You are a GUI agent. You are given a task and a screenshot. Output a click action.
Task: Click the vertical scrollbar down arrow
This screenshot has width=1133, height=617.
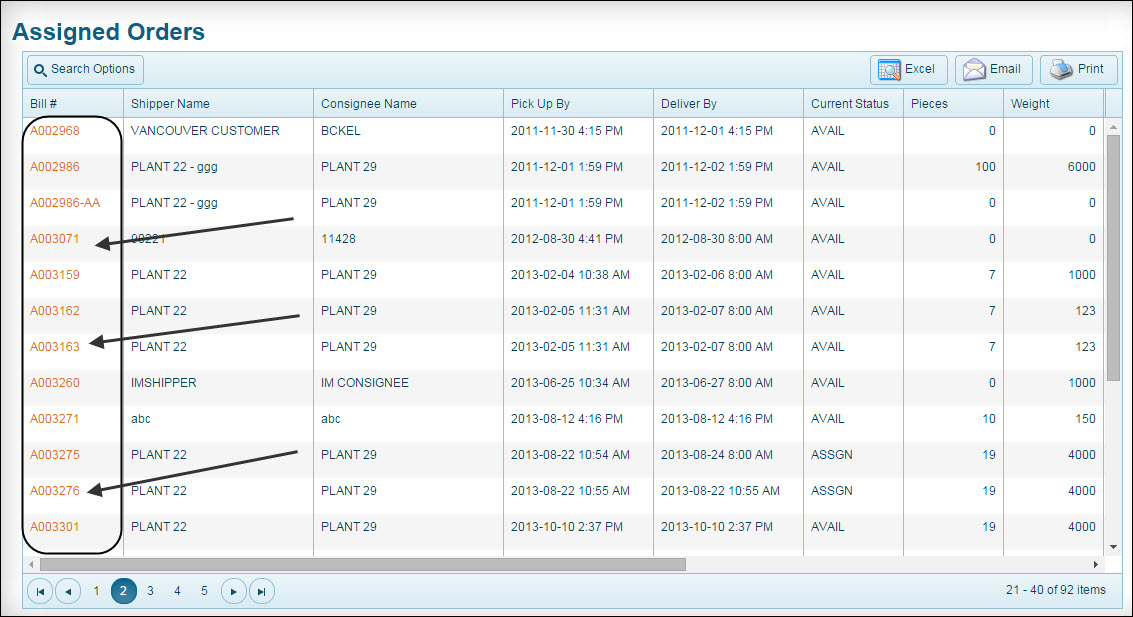coord(1113,547)
